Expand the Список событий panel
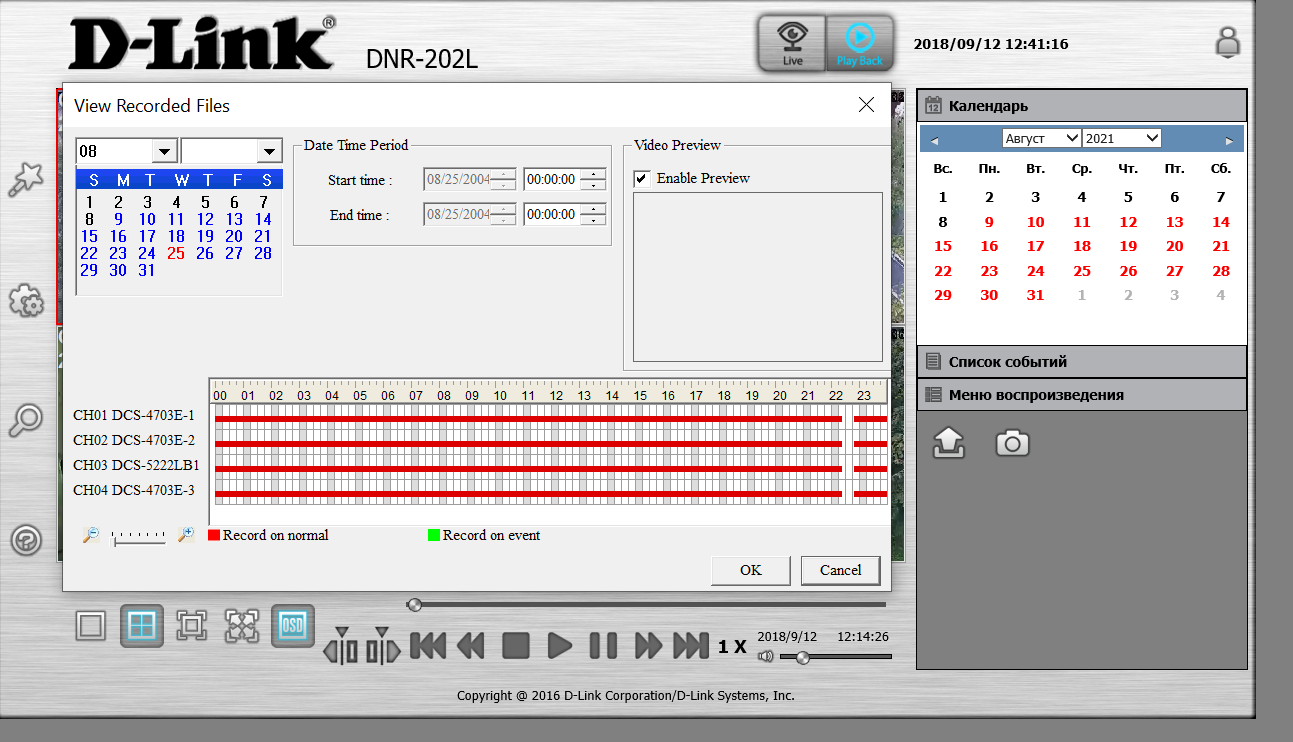 point(1081,362)
